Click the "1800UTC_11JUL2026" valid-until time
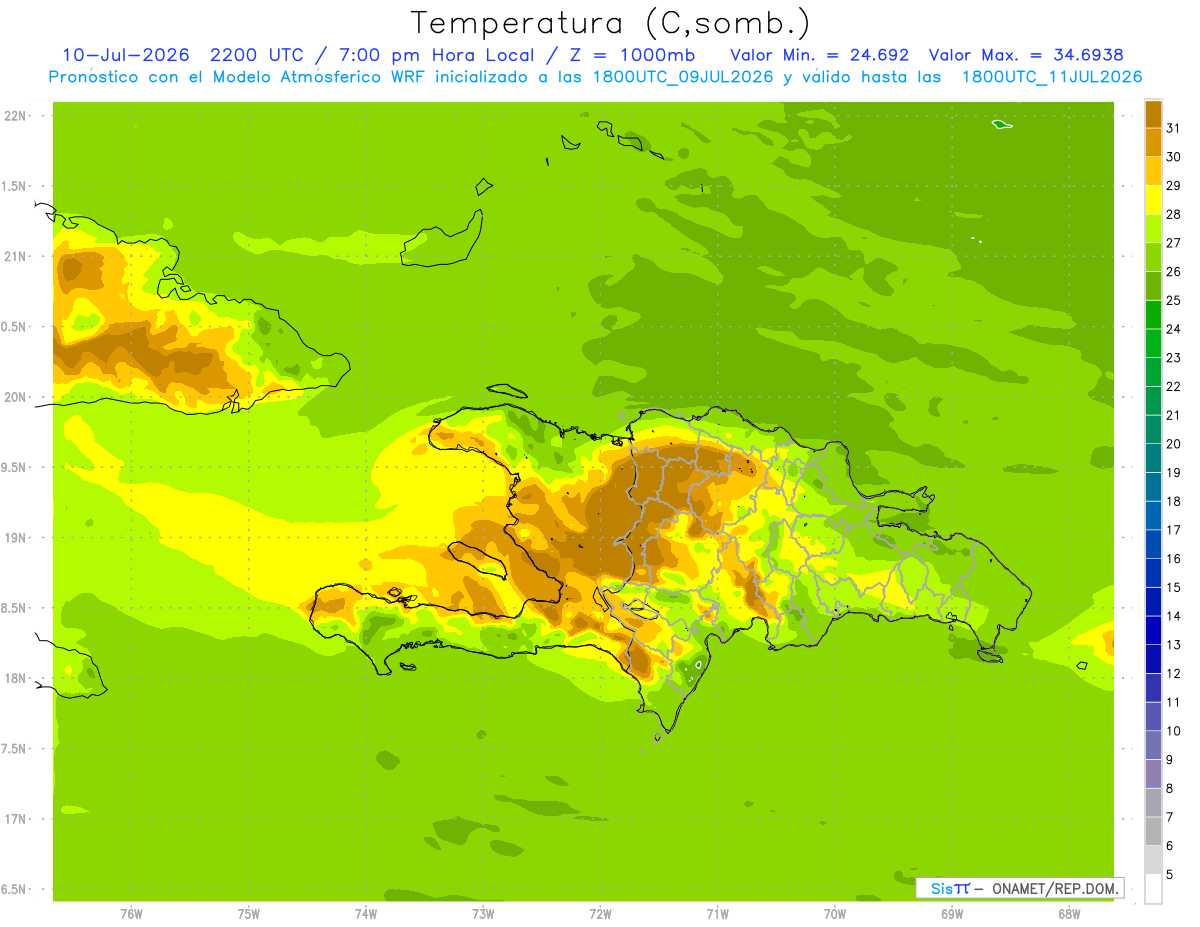The image size is (1200, 927). click(x=1052, y=77)
